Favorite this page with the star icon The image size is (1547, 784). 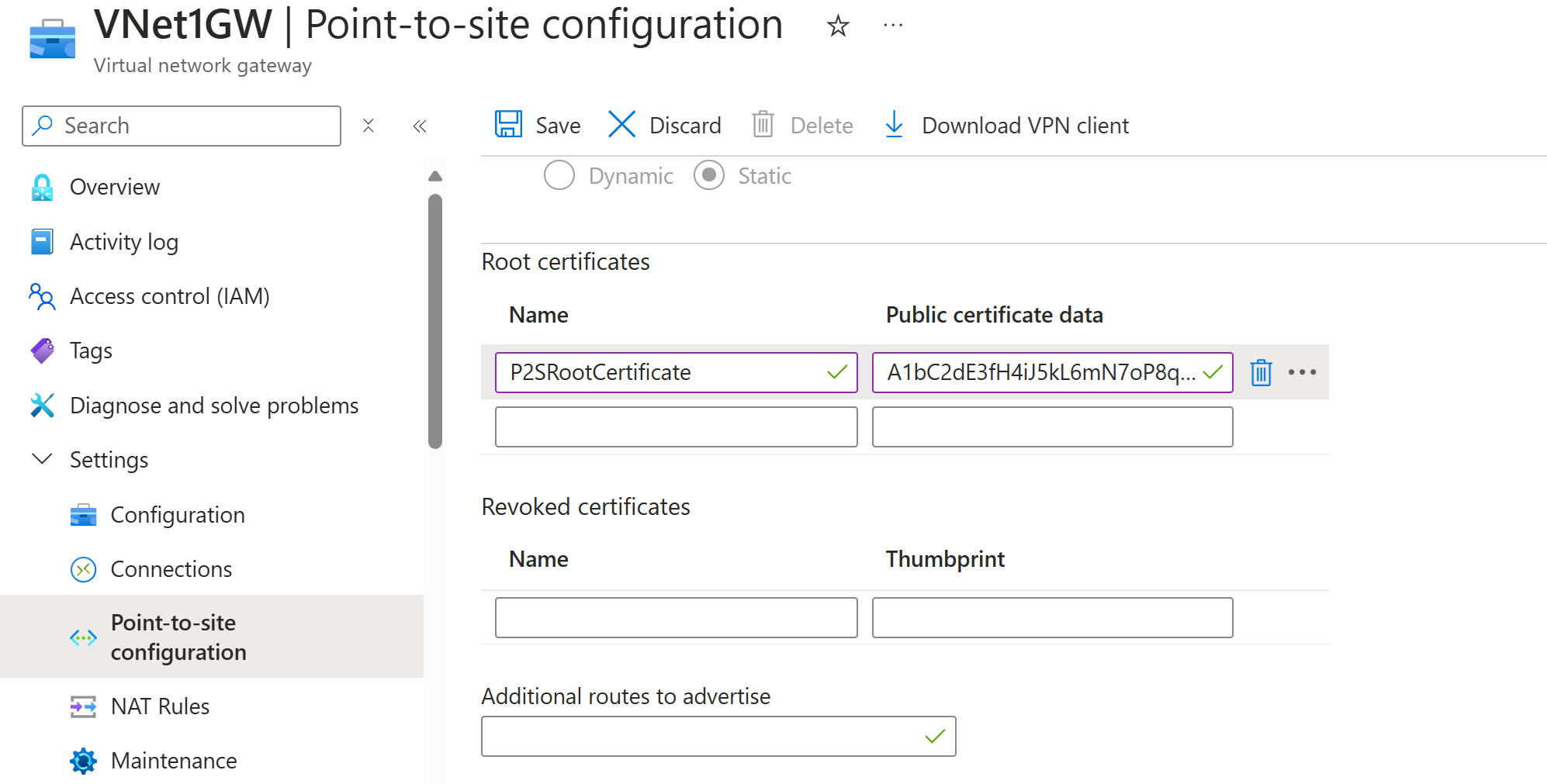click(838, 26)
